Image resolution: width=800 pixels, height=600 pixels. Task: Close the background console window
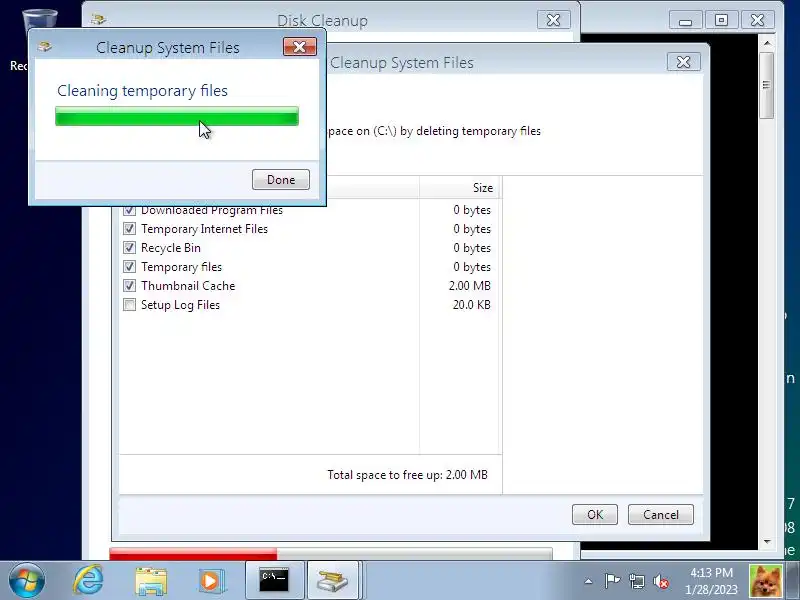[758, 20]
